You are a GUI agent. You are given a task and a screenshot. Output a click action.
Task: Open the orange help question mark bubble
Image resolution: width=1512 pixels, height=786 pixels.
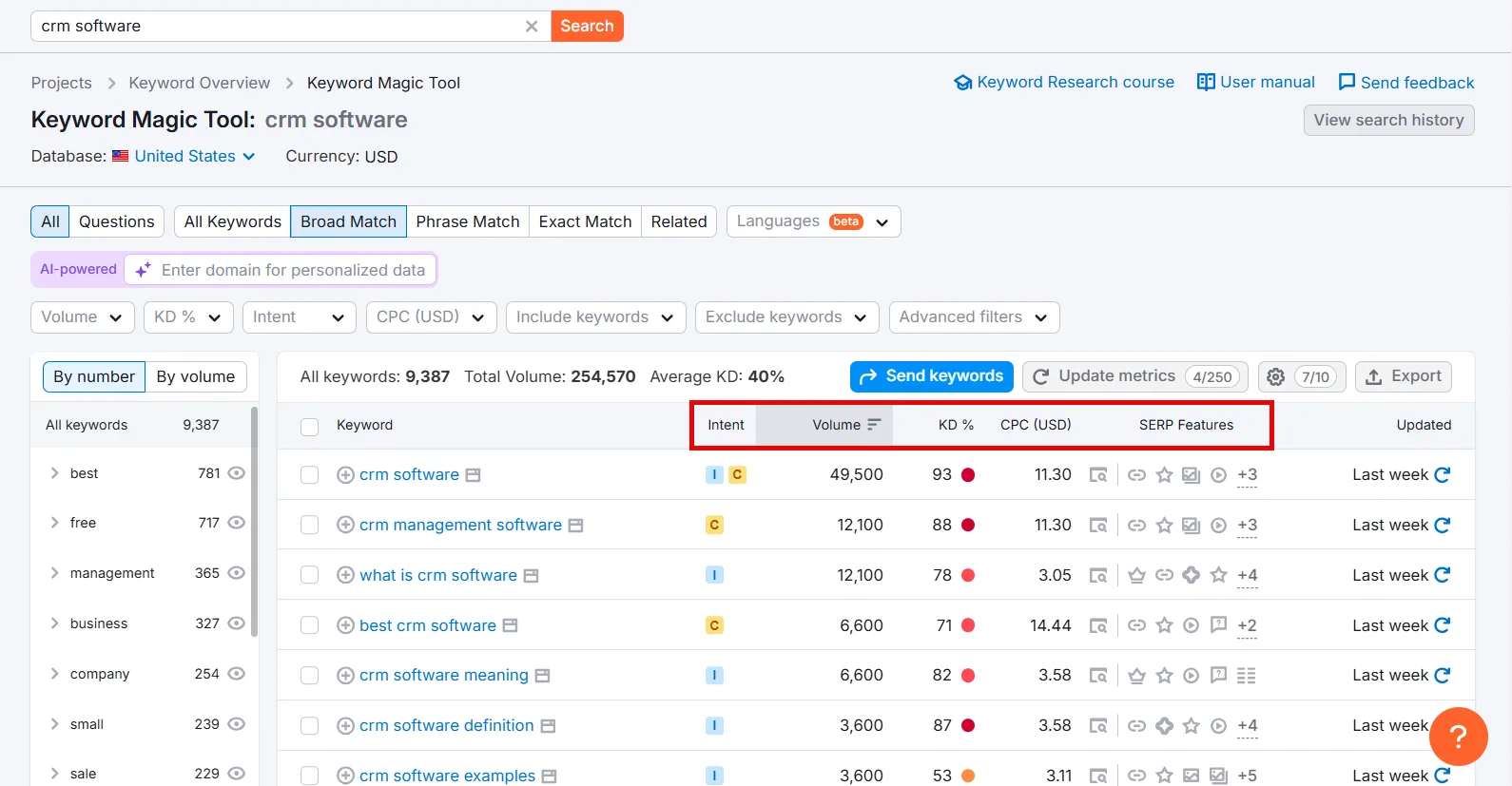pos(1458,737)
